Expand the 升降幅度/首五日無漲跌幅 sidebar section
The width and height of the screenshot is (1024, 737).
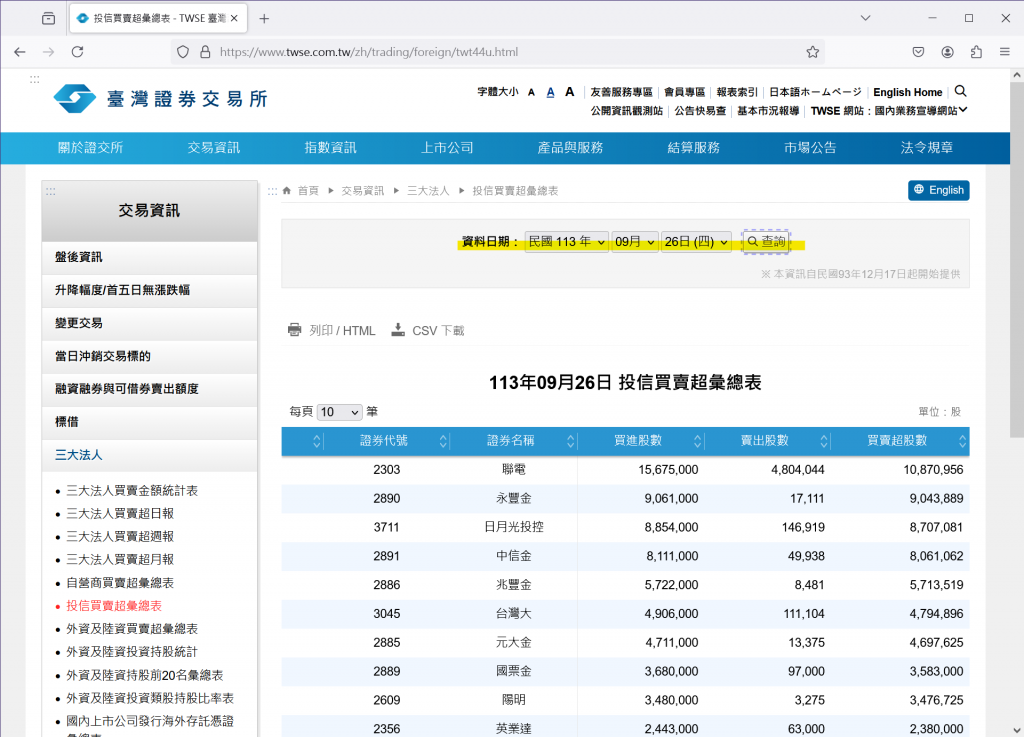150,290
